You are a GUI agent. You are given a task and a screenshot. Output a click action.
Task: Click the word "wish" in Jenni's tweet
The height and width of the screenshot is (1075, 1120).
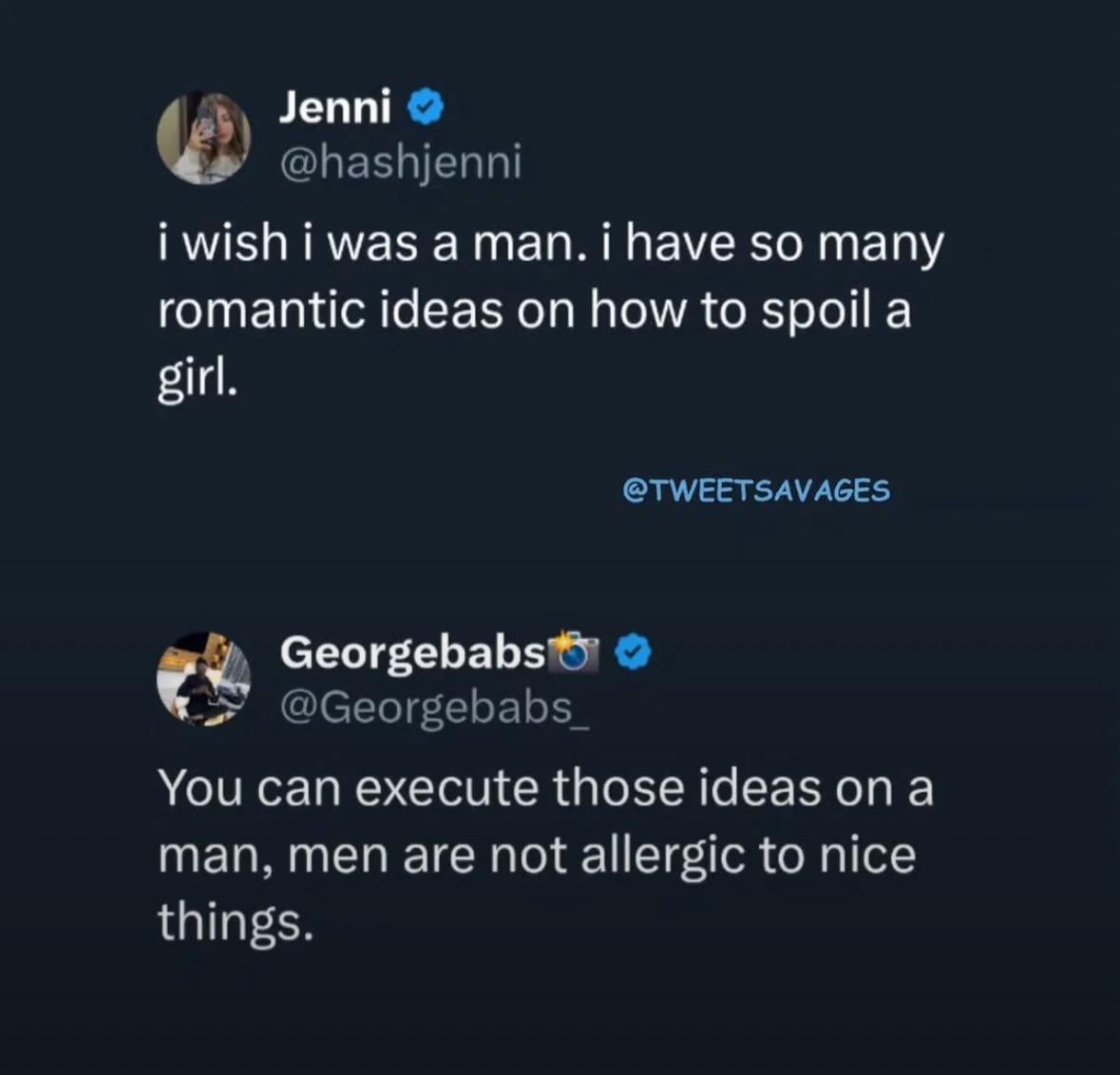click(235, 243)
